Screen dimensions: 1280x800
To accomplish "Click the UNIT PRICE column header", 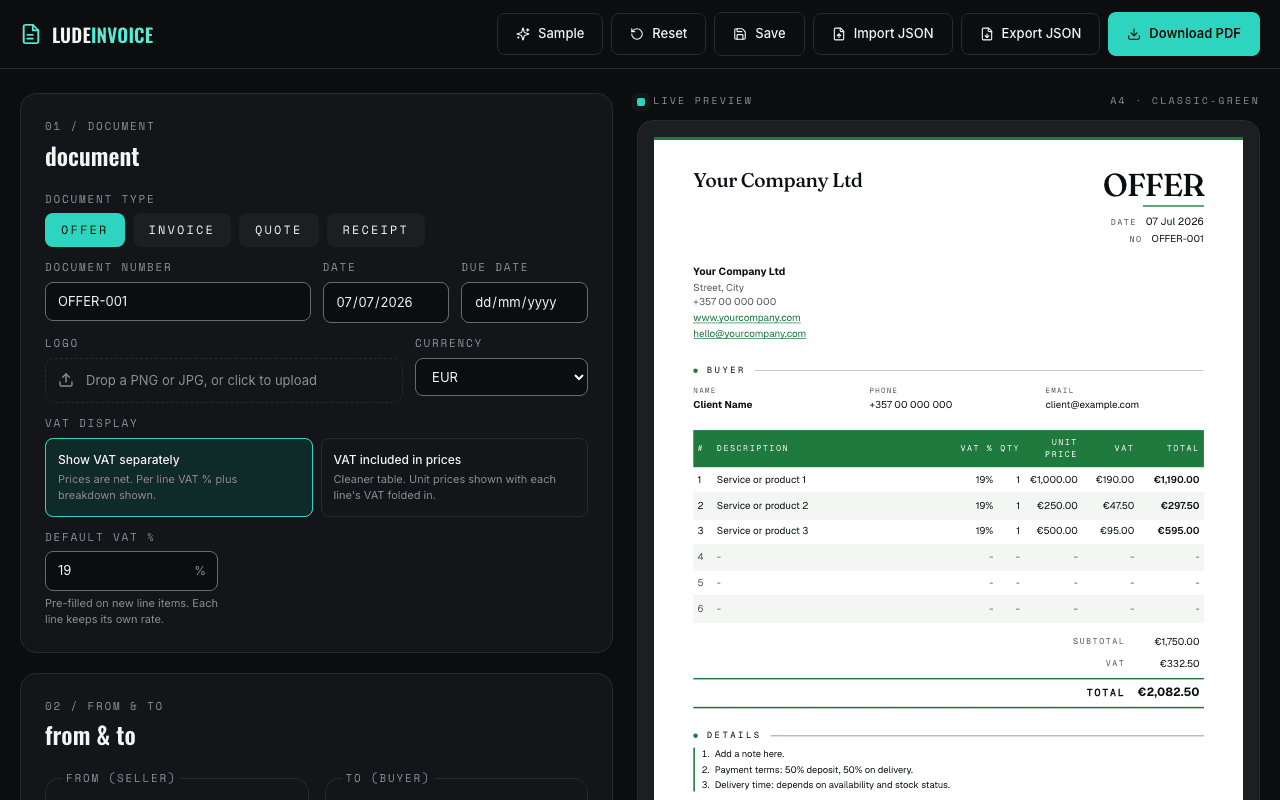I will pos(1061,448).
